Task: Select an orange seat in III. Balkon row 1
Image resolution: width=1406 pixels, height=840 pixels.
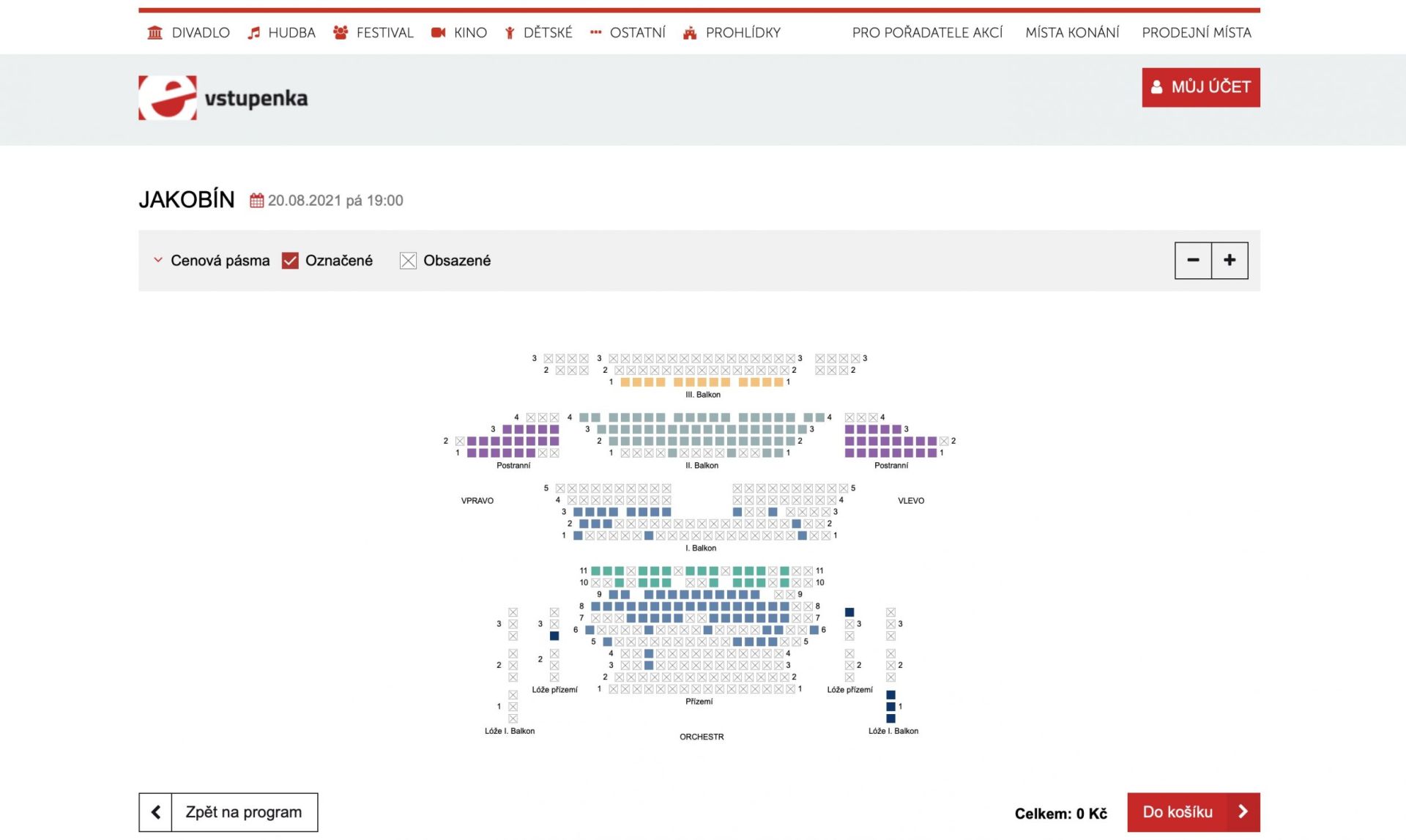Action: [x=625, y=382]
